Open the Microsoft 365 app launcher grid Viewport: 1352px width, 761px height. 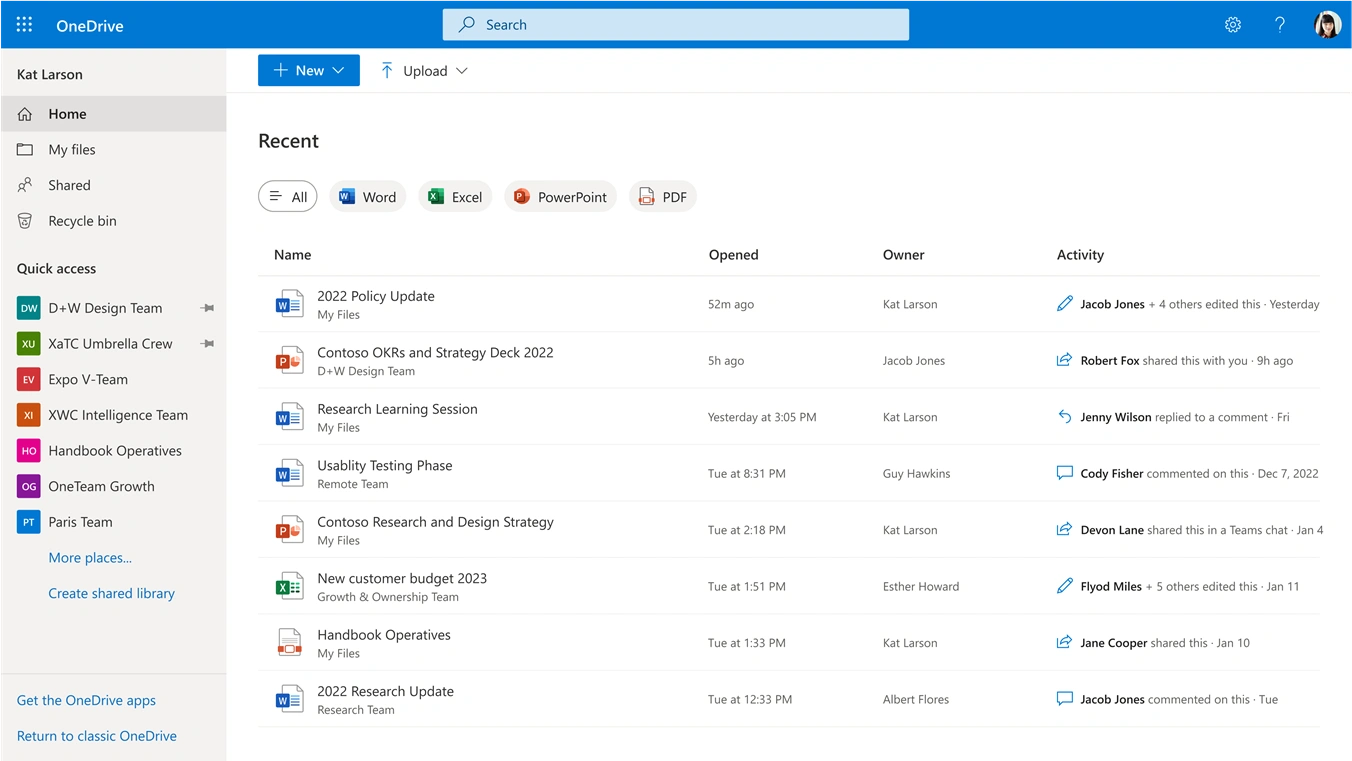tap(24, 24)
